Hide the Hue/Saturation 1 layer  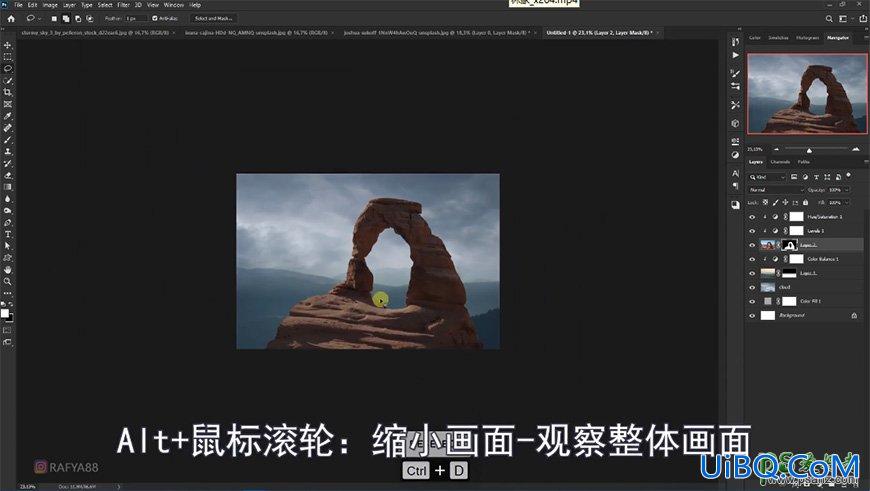(752, 217)
